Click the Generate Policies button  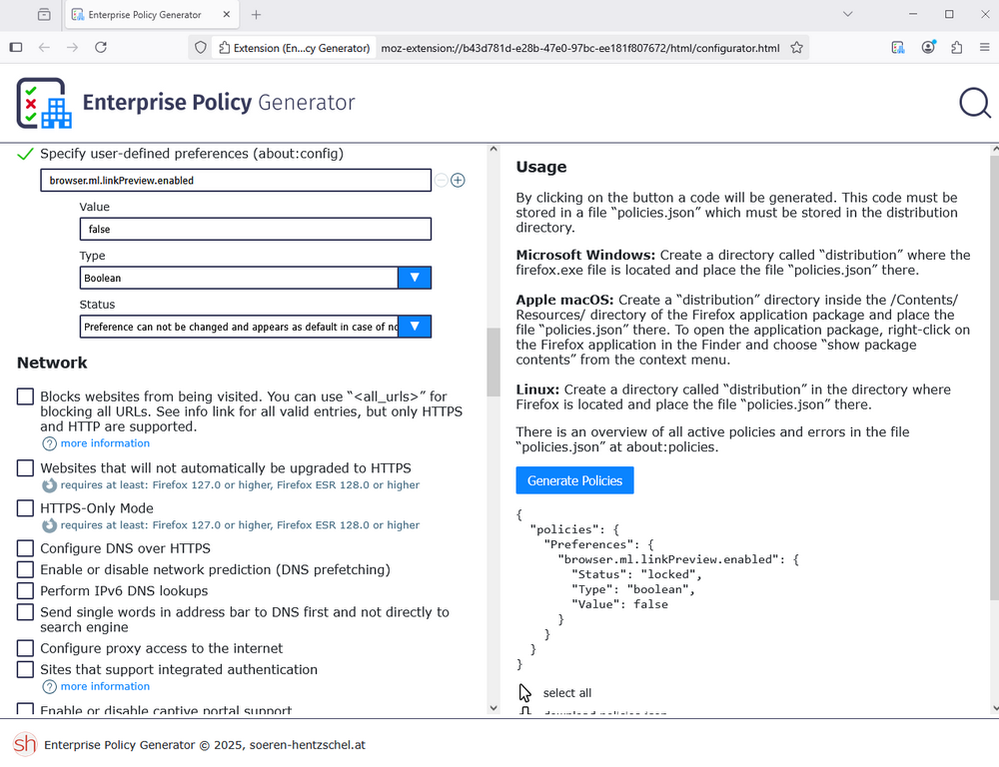point(574,481)
